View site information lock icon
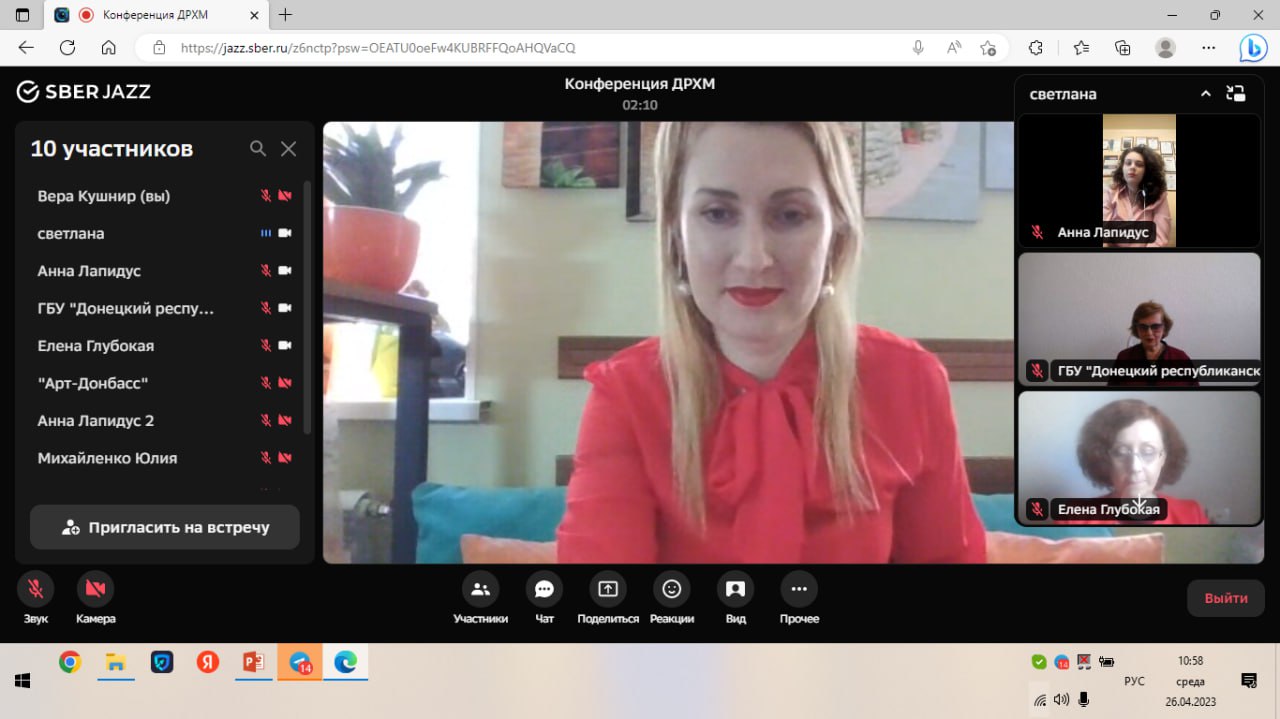 click(158, 48)
